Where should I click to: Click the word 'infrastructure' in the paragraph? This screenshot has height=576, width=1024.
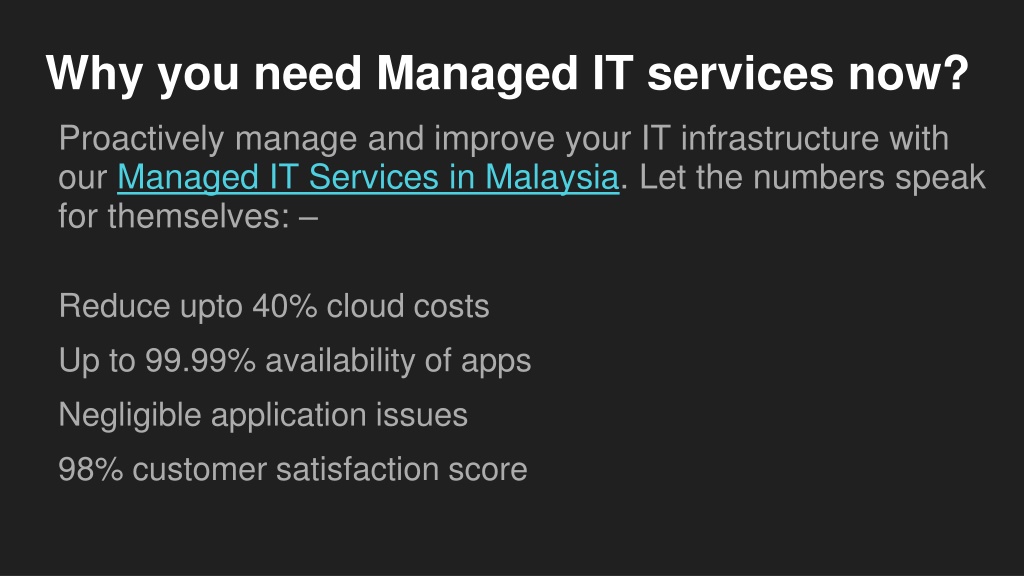780,138
